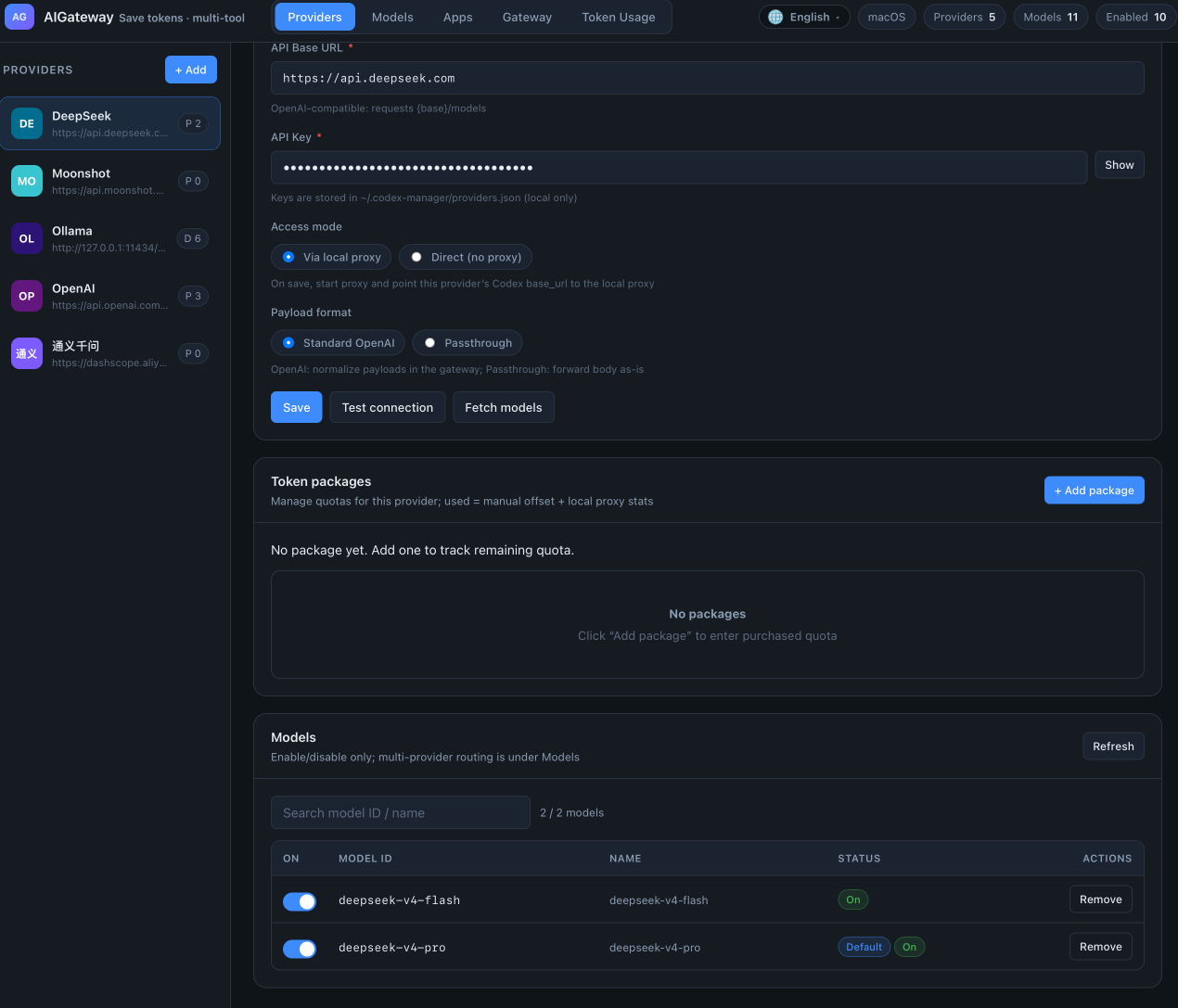Click the OL avatar for Ollama

27,238
